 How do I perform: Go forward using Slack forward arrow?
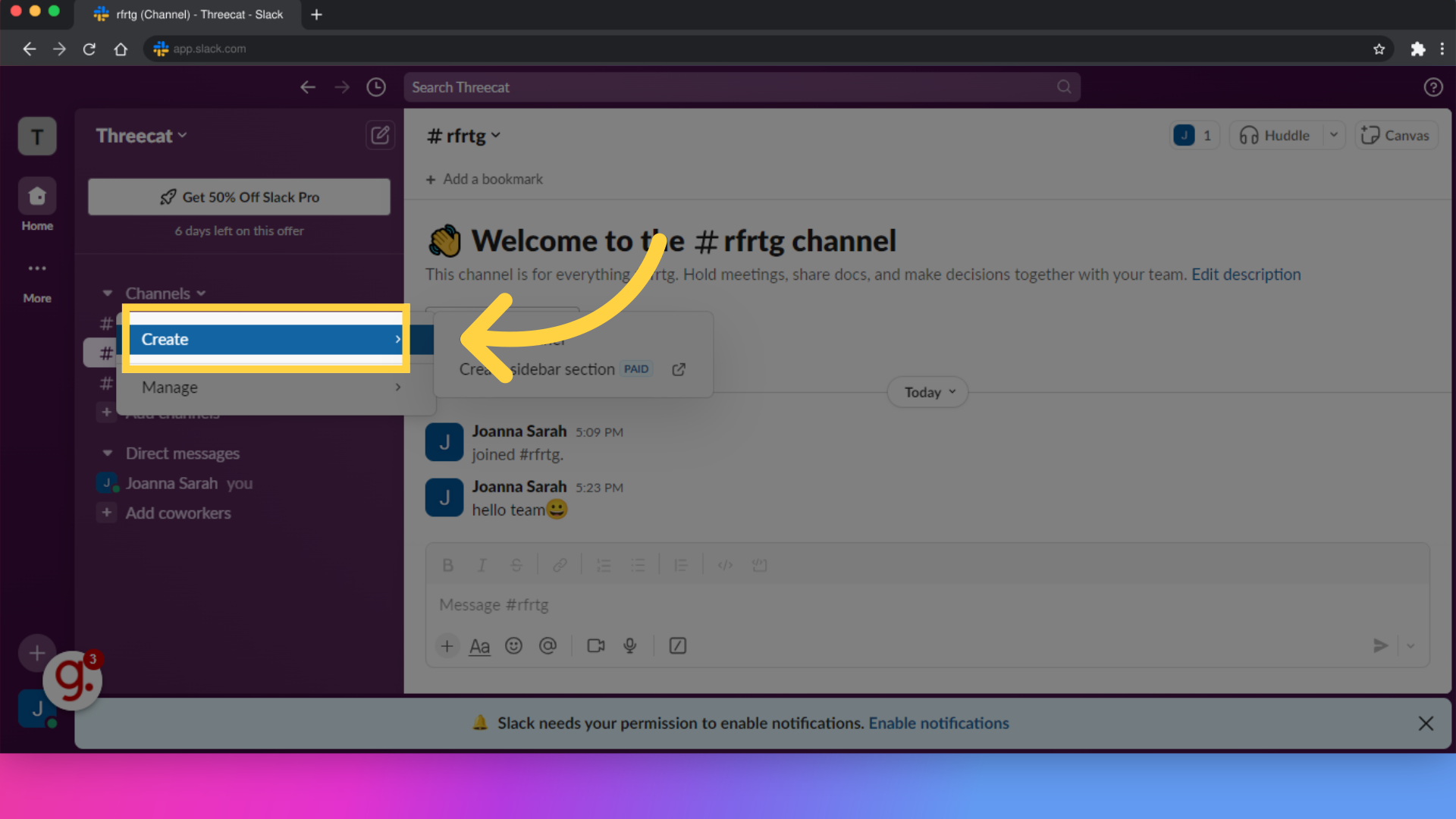point(342,87)
